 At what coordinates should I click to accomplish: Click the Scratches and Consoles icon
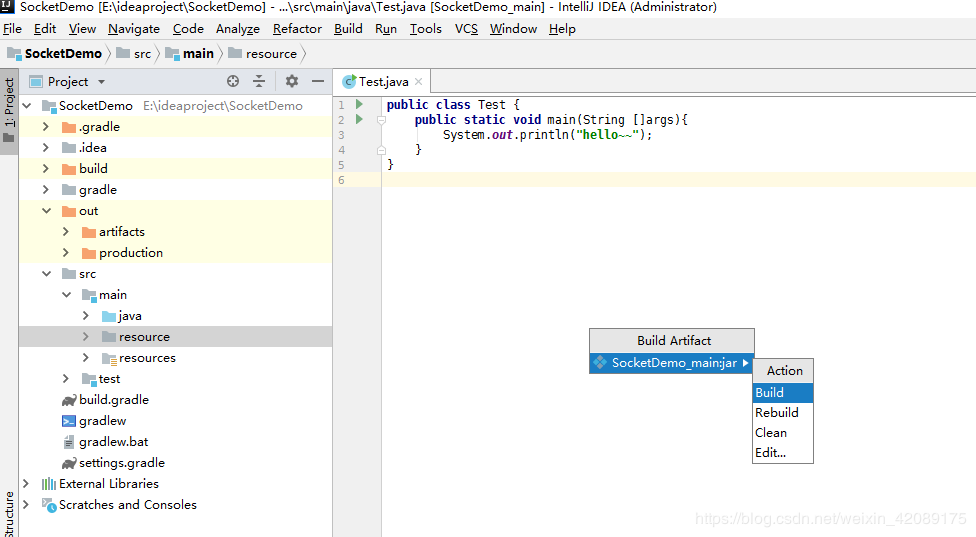(49, 505)
